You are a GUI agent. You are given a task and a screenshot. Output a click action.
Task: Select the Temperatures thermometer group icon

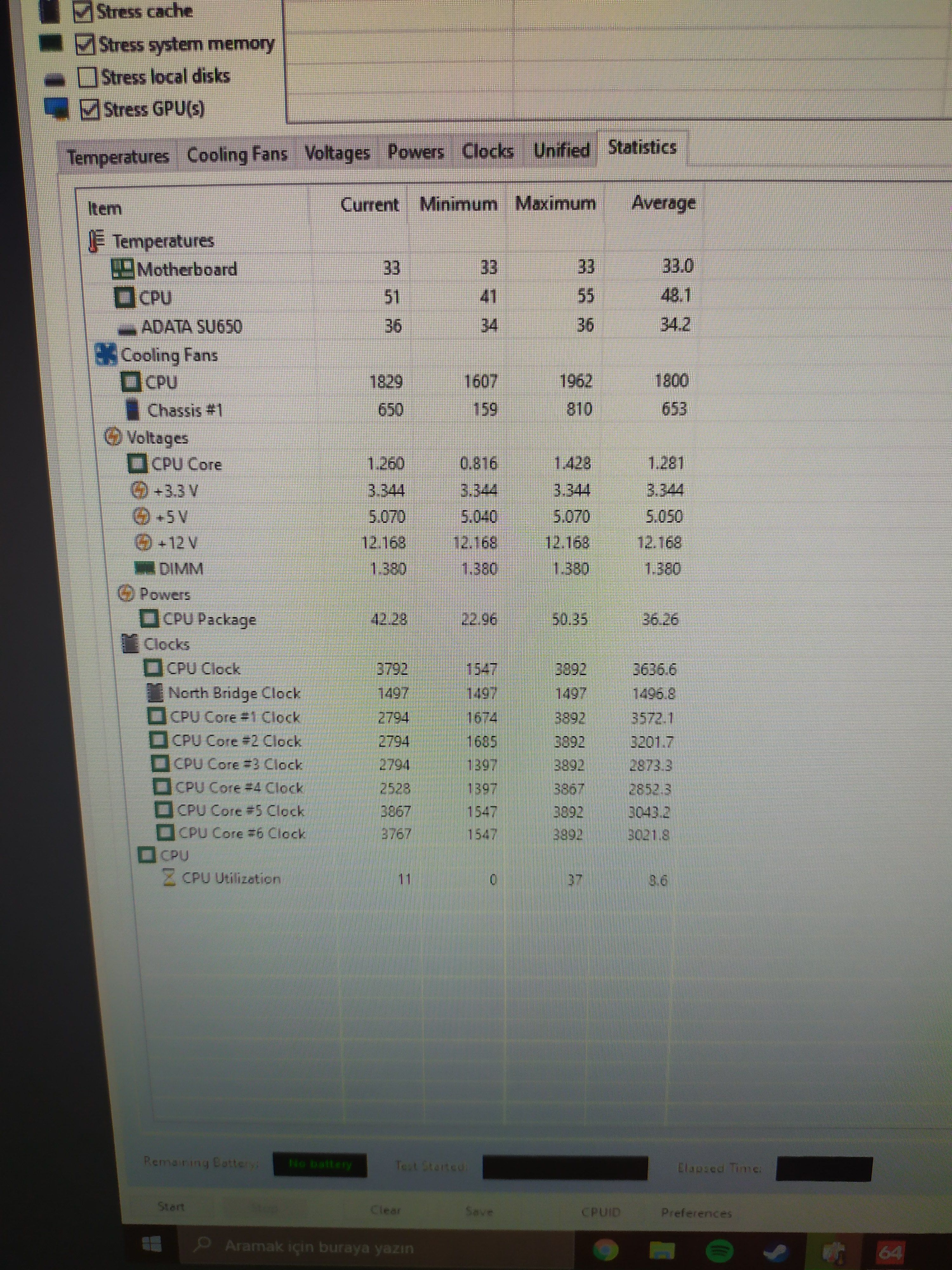pos(96,241)
